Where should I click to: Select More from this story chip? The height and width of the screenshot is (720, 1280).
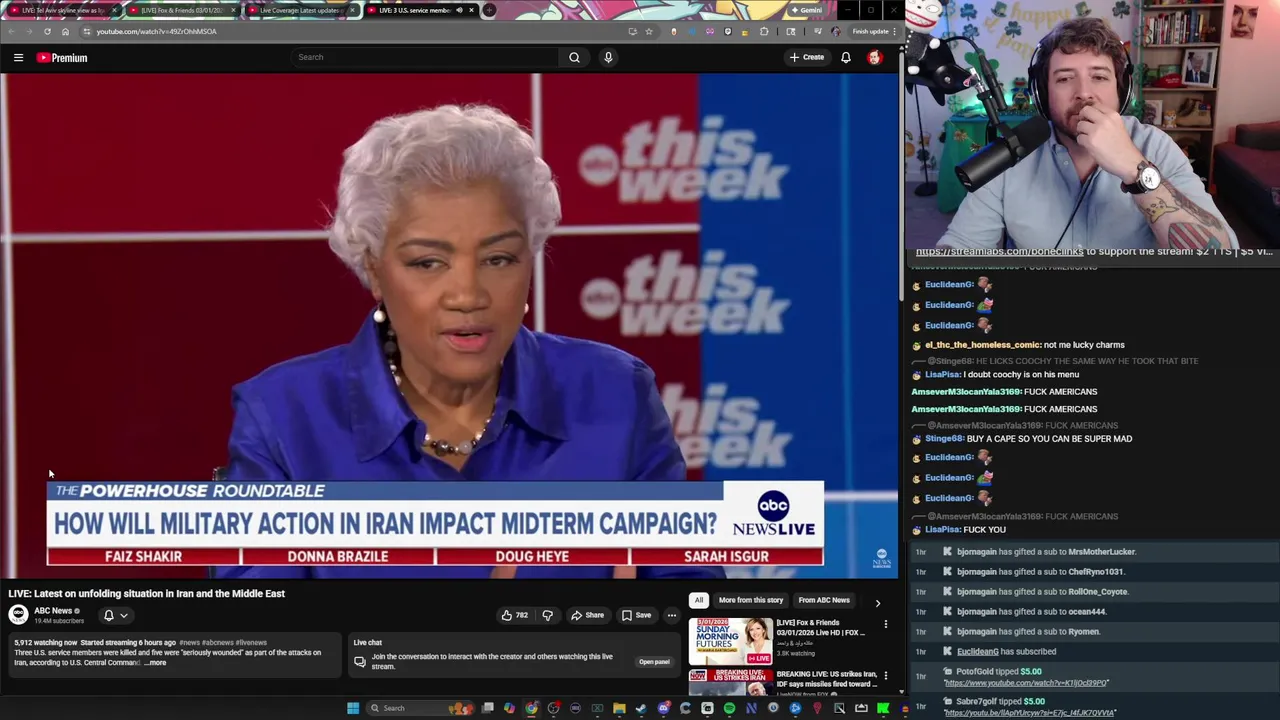pos(750,600)
